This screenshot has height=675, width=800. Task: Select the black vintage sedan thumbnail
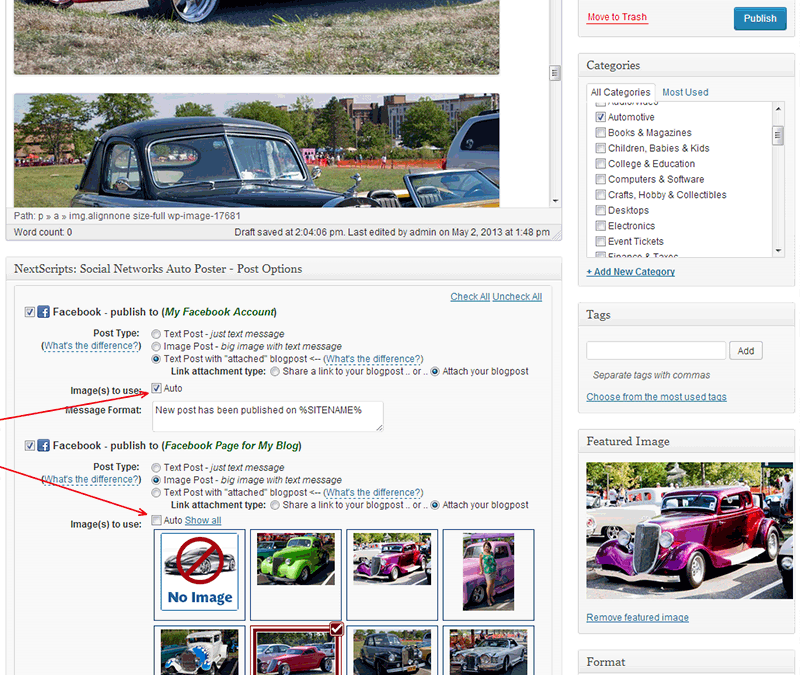[x=392, y=652]
